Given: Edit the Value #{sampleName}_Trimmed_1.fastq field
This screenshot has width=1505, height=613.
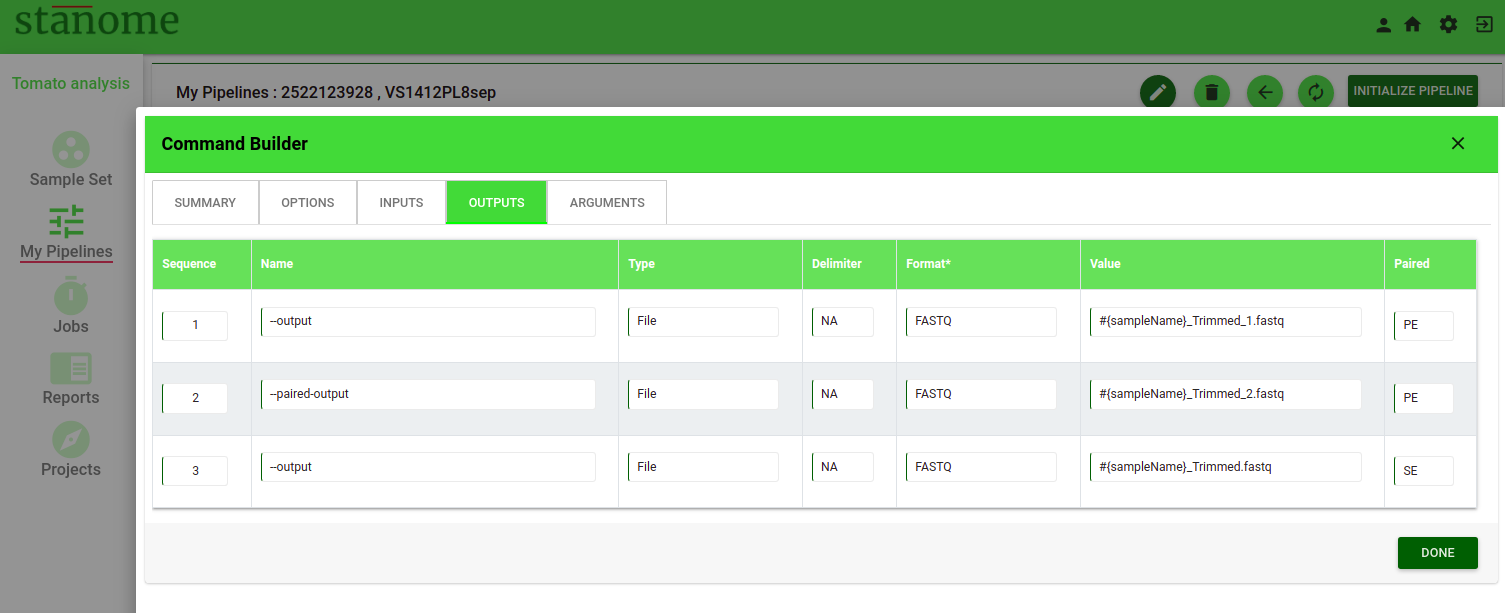Looking at the screenshot, I should click(1226, 321).
